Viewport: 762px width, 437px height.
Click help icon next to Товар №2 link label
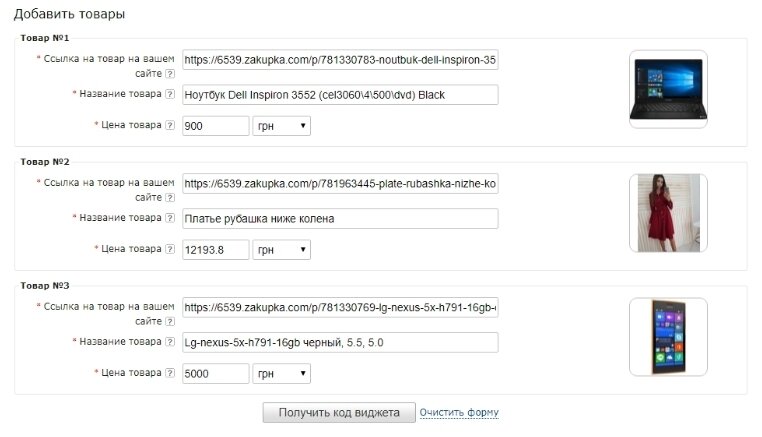click(170, 198)
